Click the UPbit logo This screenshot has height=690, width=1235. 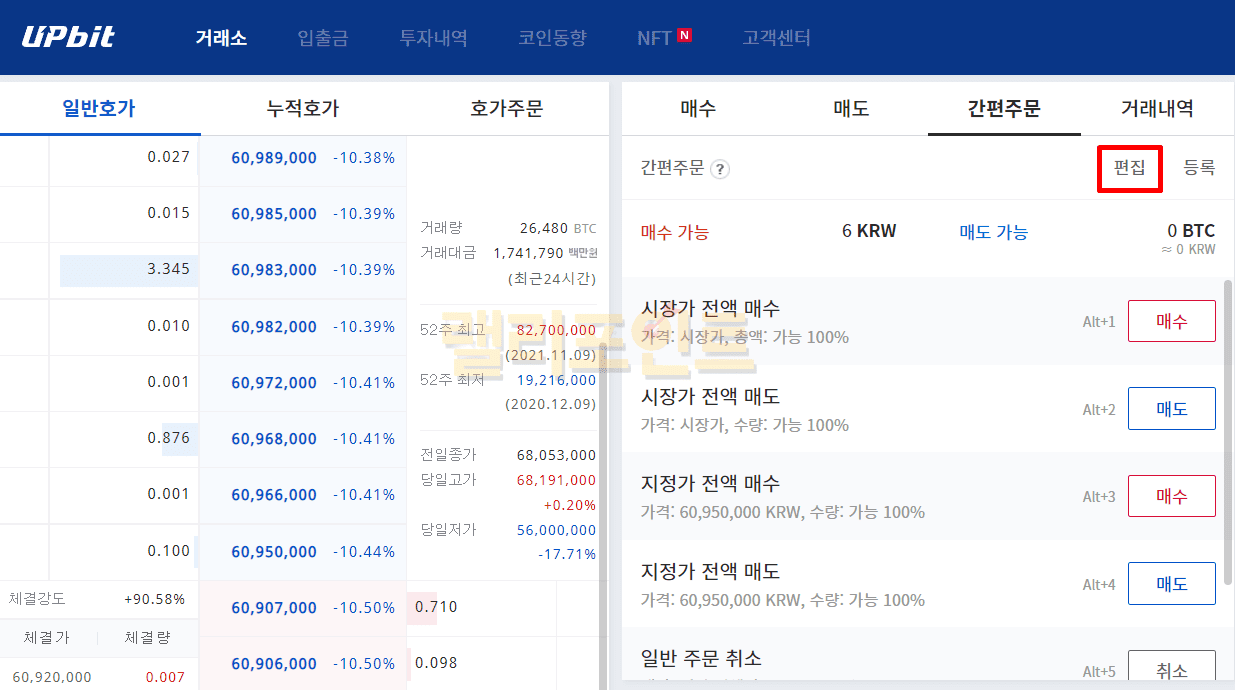[x=68, y=38]
